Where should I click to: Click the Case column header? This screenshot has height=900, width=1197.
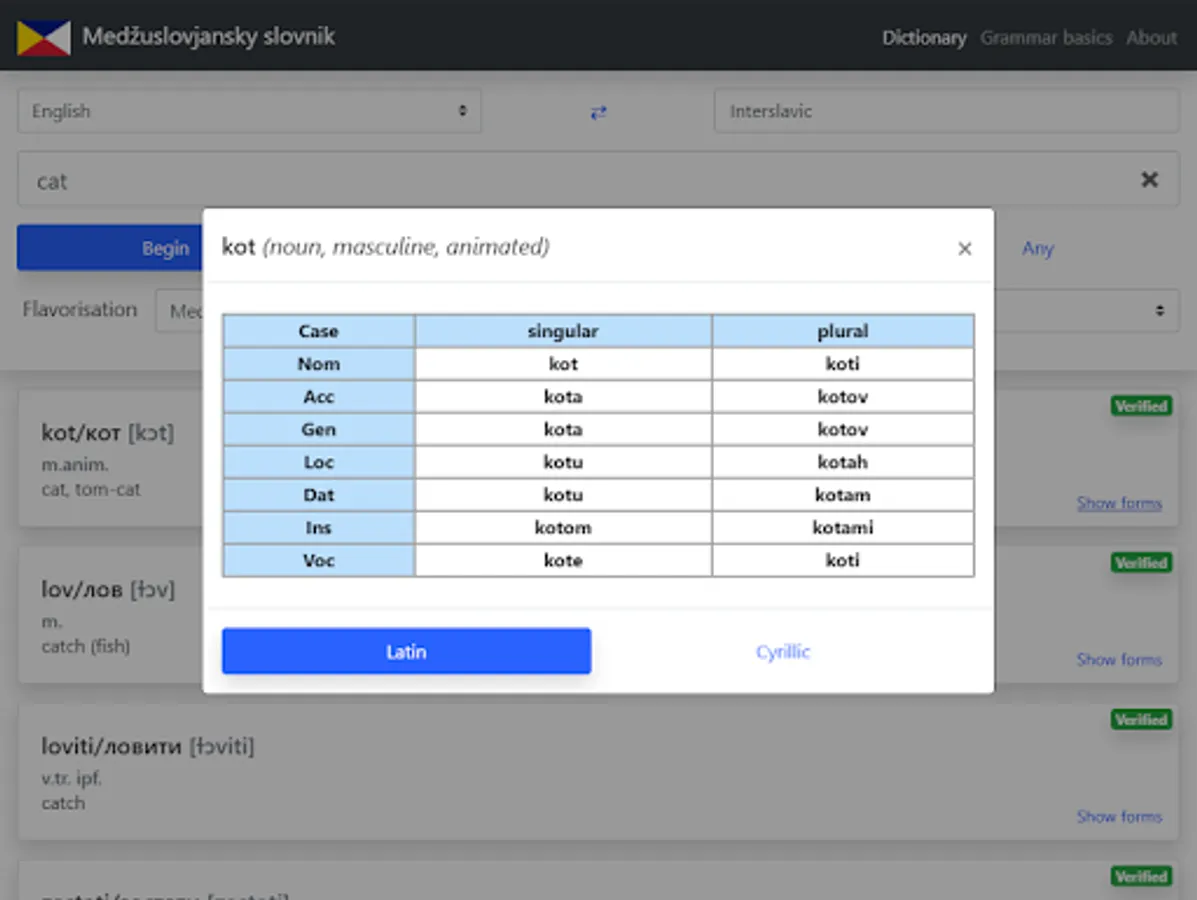318,331
